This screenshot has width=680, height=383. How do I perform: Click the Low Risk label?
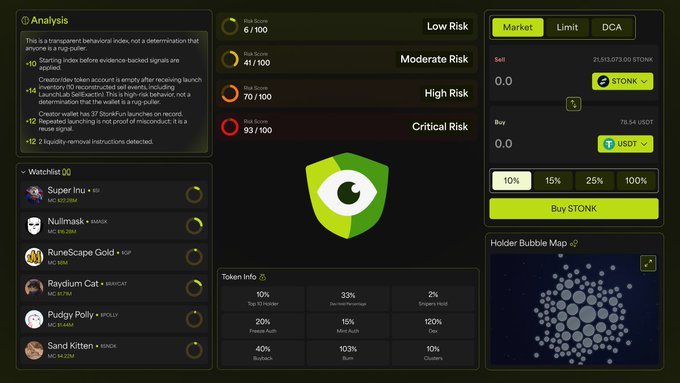447,26
